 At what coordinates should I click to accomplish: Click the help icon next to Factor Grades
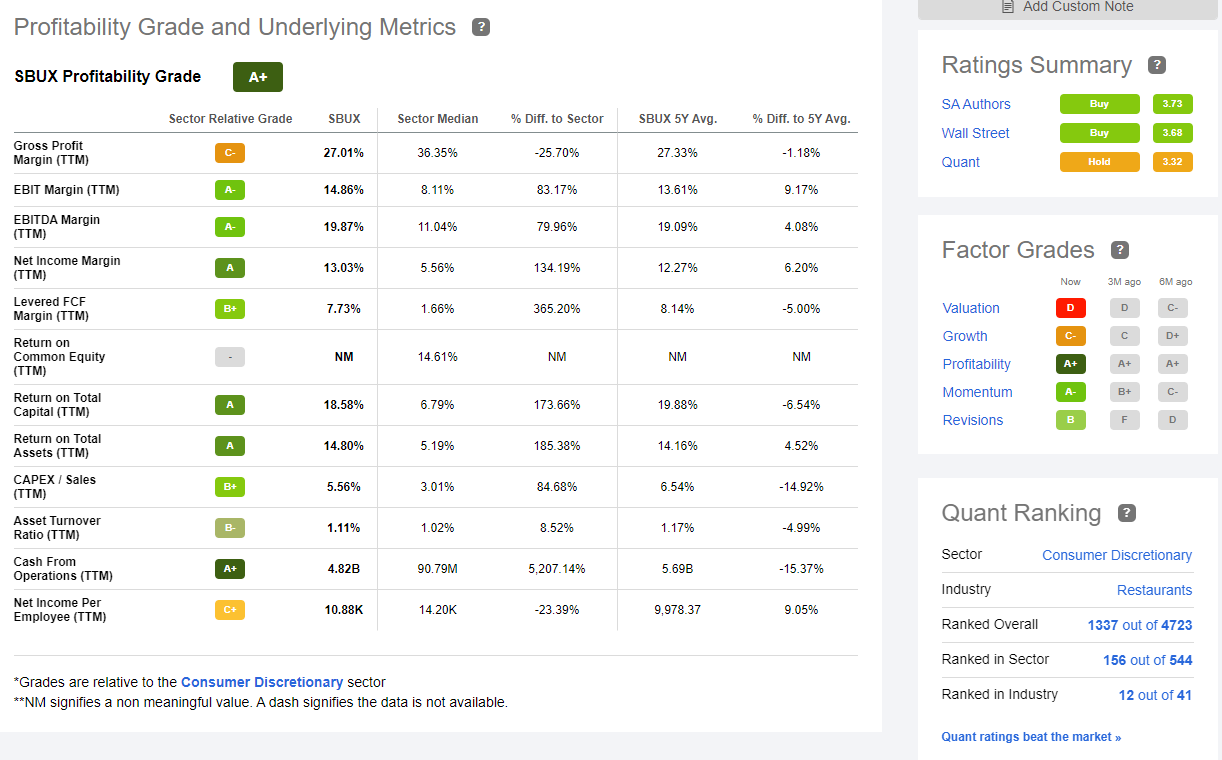click(x=1120, y=250)
